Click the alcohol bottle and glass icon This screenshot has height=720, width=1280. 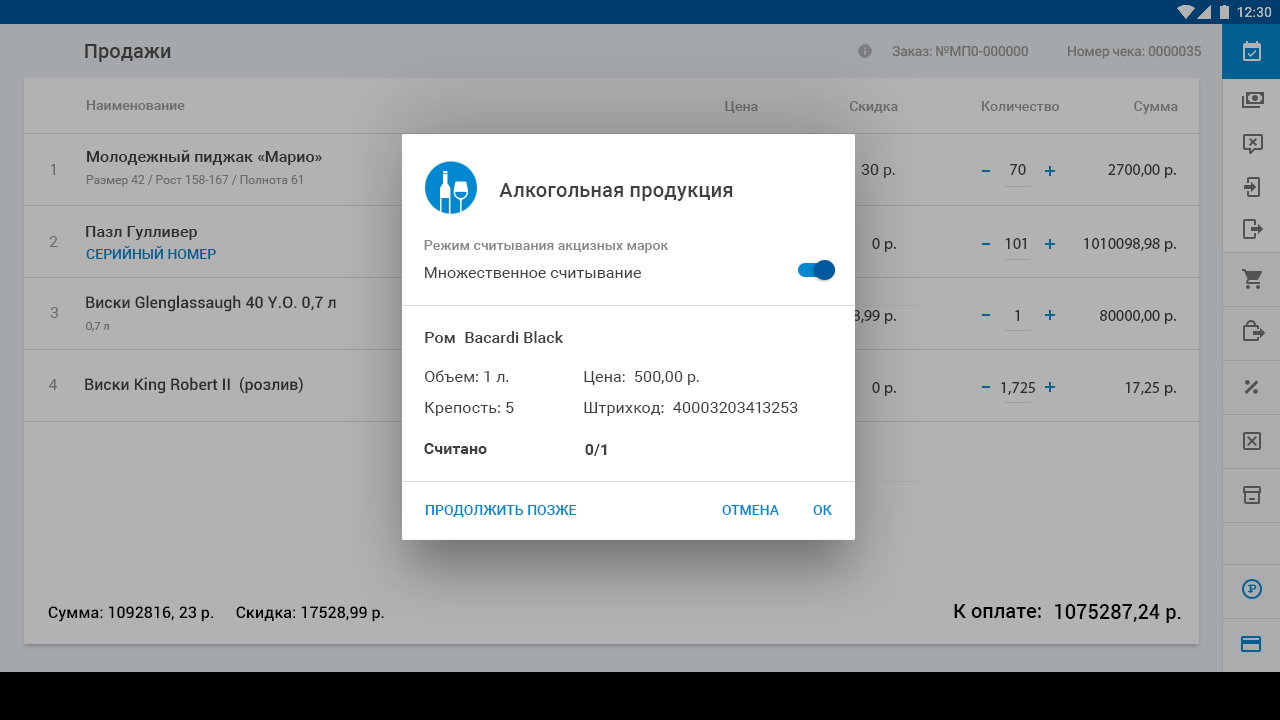coord(451,188)
